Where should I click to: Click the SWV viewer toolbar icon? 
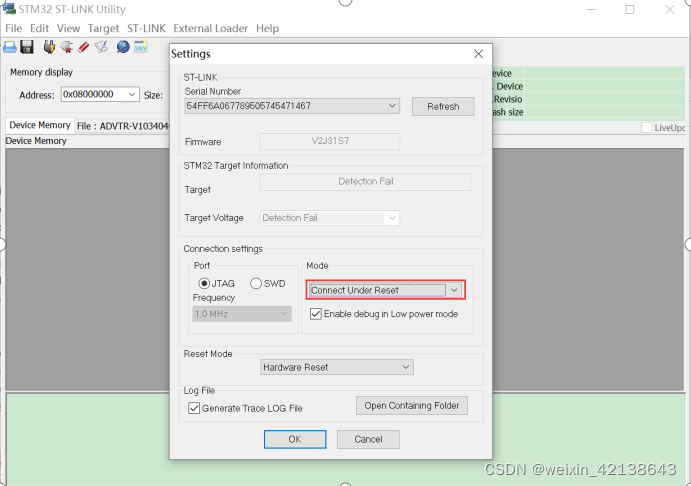141,46
